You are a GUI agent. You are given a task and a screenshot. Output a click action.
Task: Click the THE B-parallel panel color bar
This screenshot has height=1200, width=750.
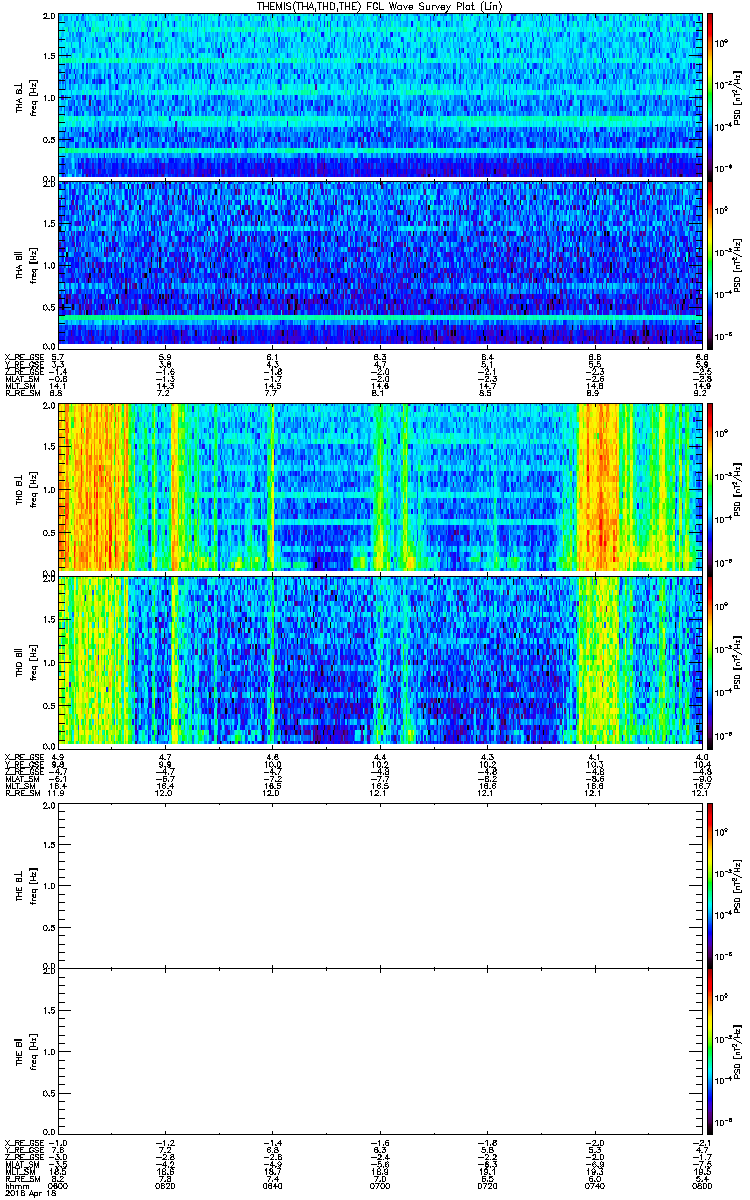click(711, 1051)
